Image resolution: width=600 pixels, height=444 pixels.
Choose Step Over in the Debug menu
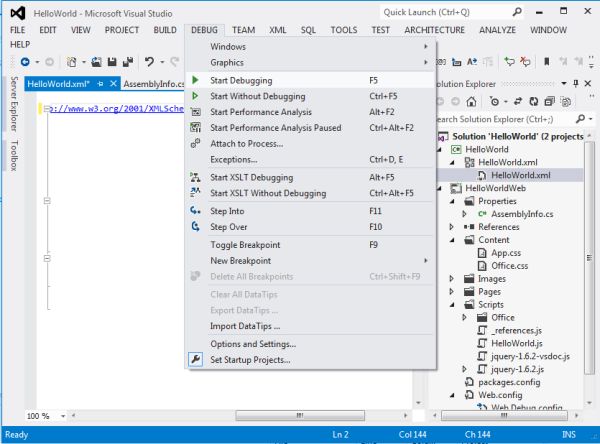point(310,227)
